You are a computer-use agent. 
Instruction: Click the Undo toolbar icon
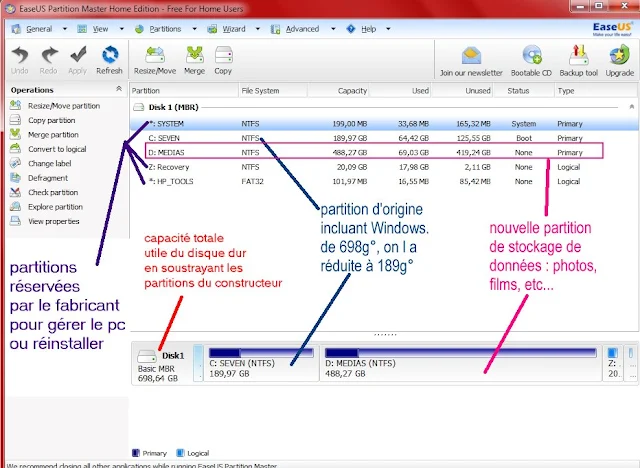[20, 60]
